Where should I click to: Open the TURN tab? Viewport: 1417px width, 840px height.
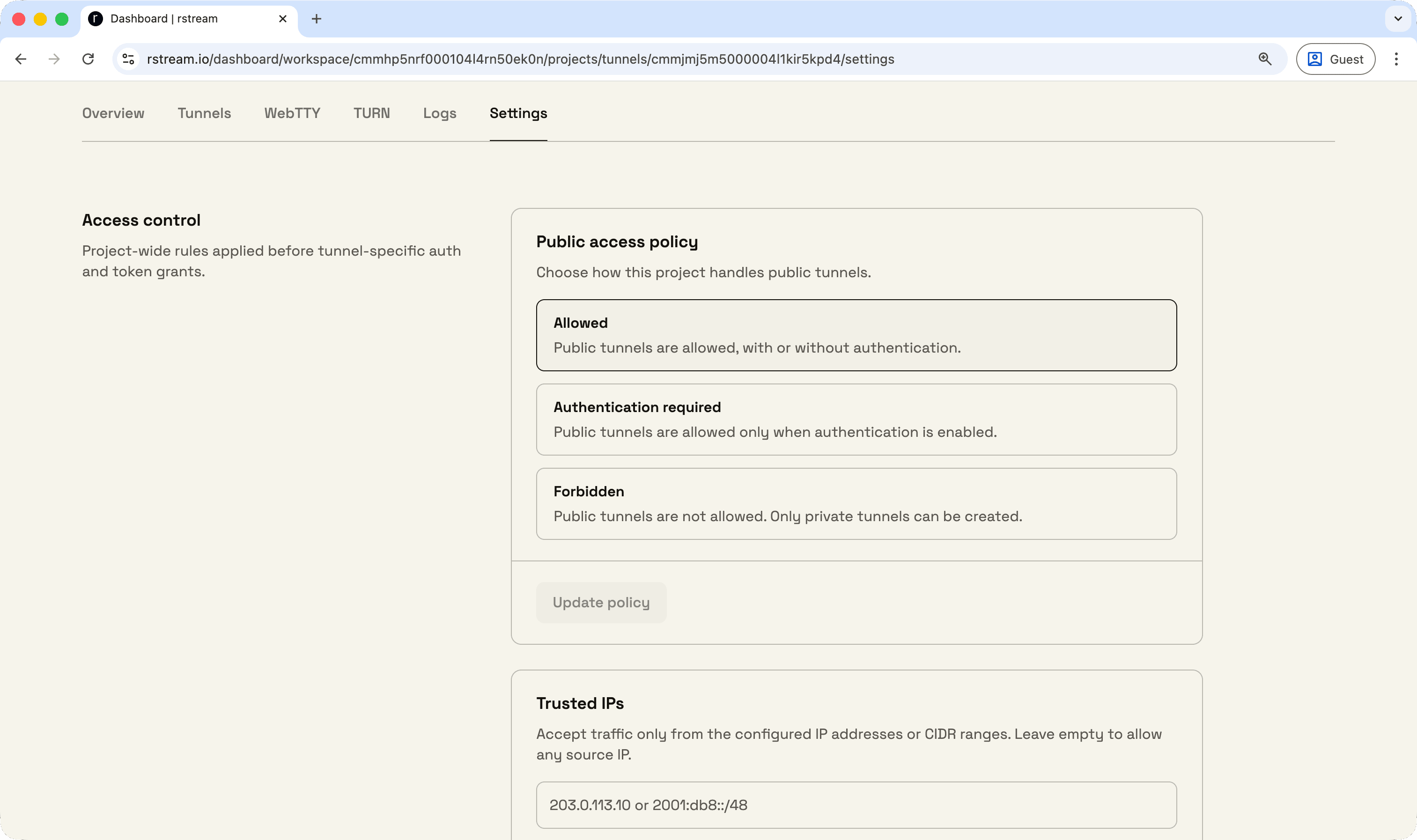click(371, 113)
